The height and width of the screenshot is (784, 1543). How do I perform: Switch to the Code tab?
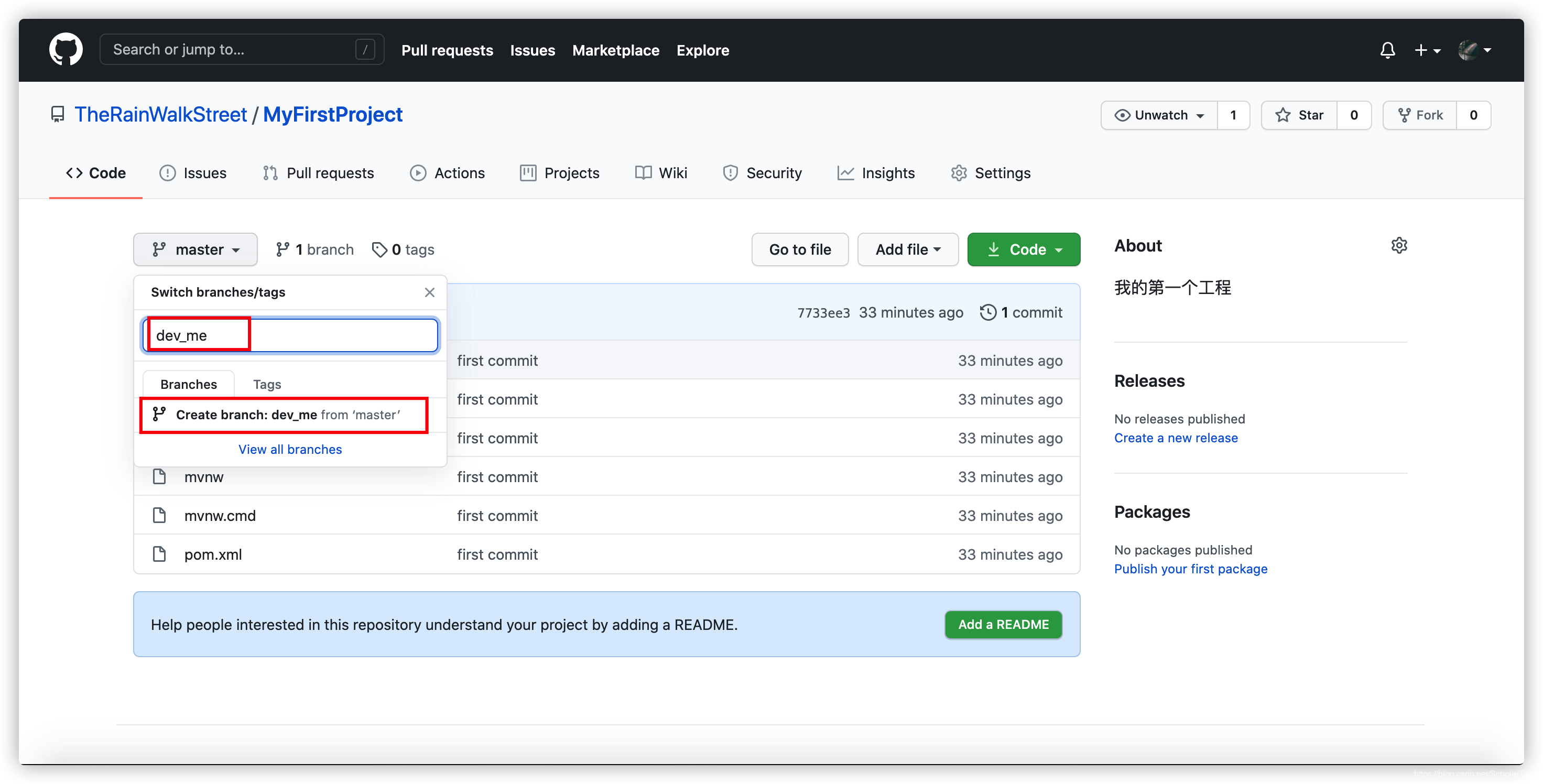pyautogui.click(x=96, y=173)
